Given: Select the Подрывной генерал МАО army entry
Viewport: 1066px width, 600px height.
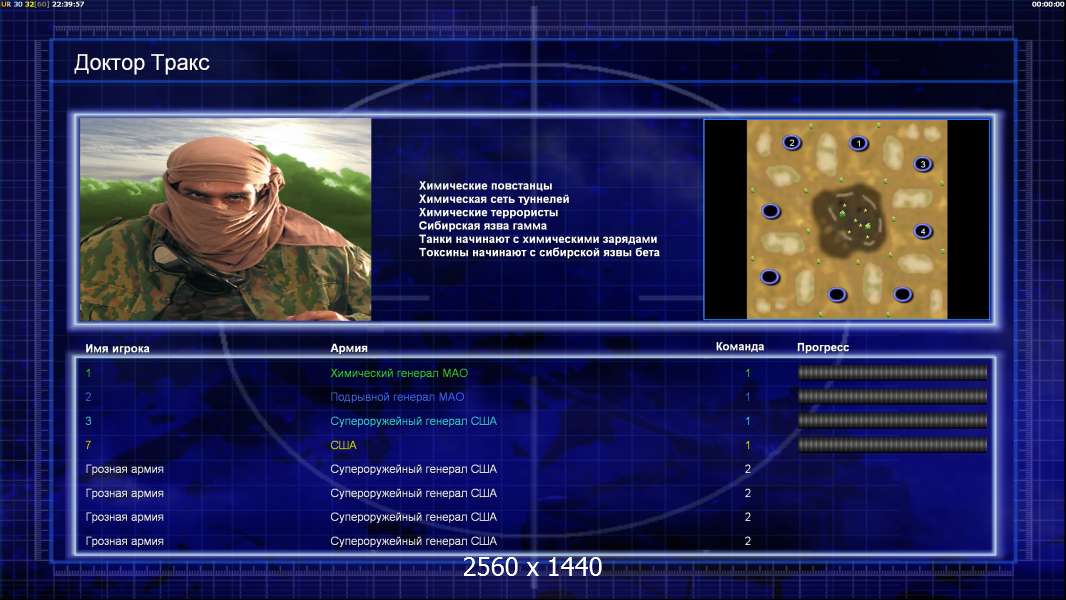Looking at the screenshot, I should click(397, 397).
